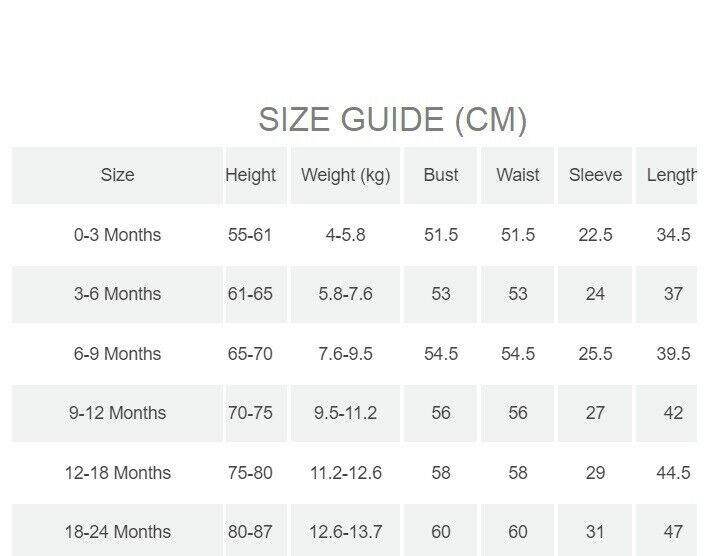718x556 pixels.
Task: Select the Bust column header
Action: 441,175
